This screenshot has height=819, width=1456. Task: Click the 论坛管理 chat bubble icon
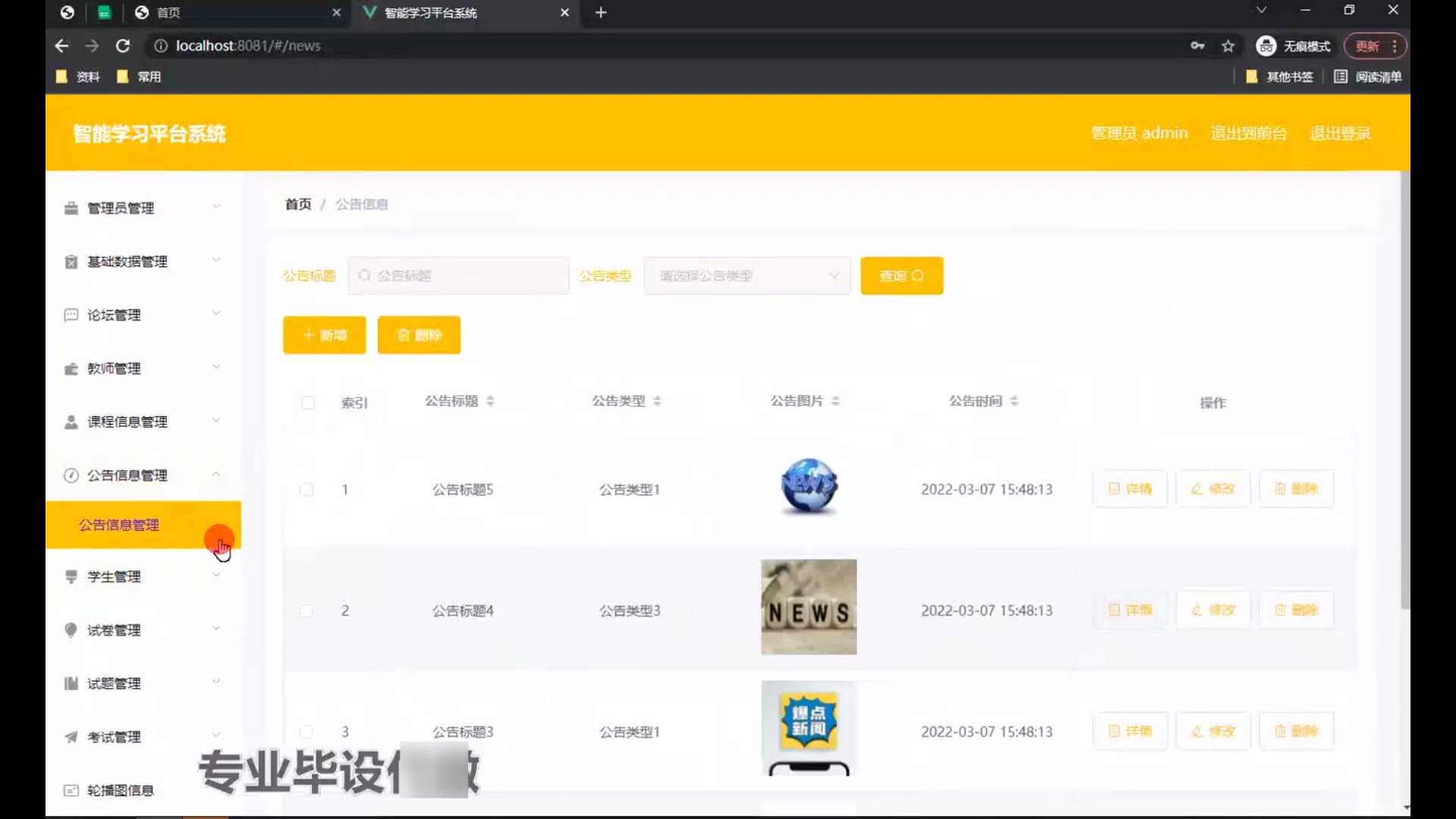(71, 315)
